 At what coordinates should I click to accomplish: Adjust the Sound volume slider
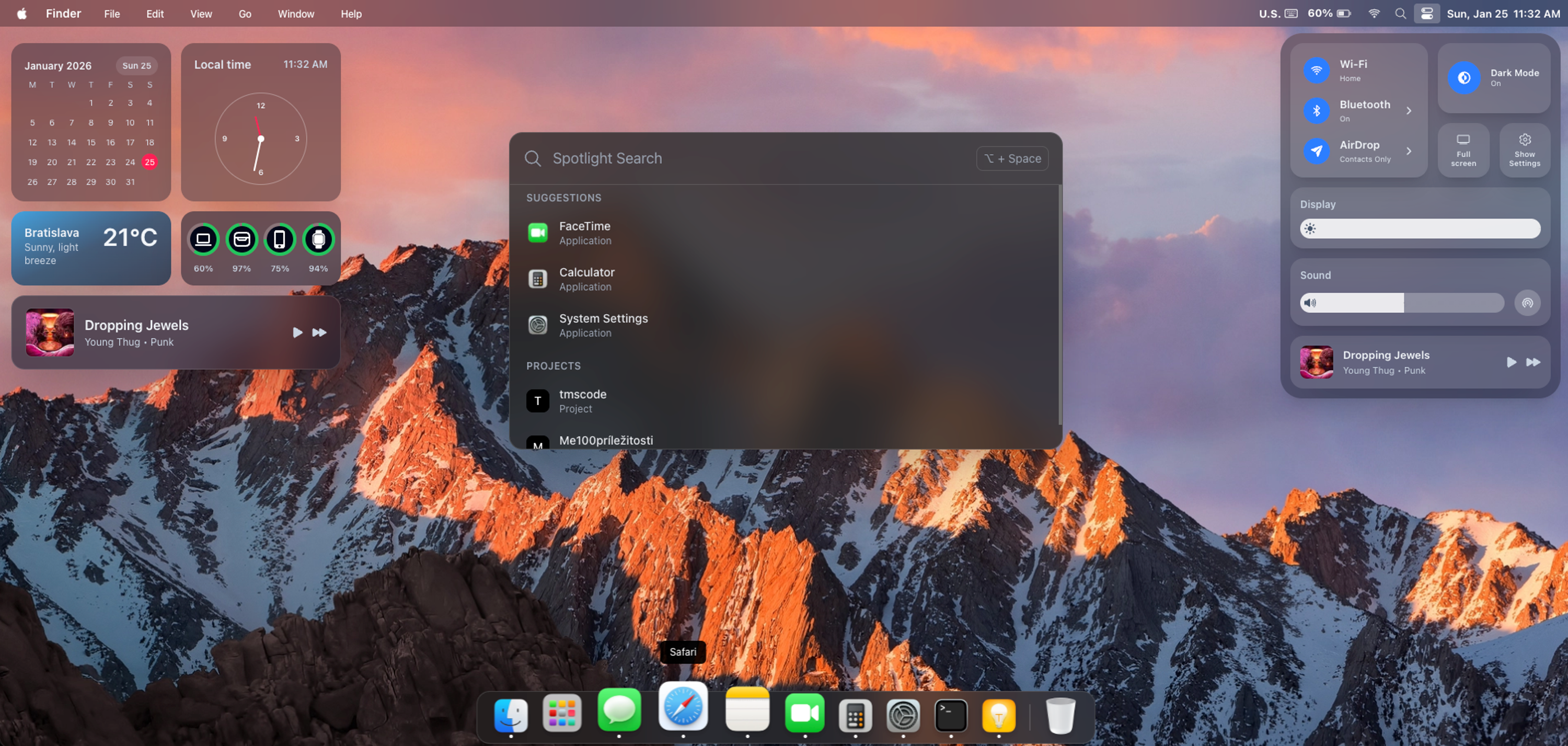click(x=1402, y=303)
